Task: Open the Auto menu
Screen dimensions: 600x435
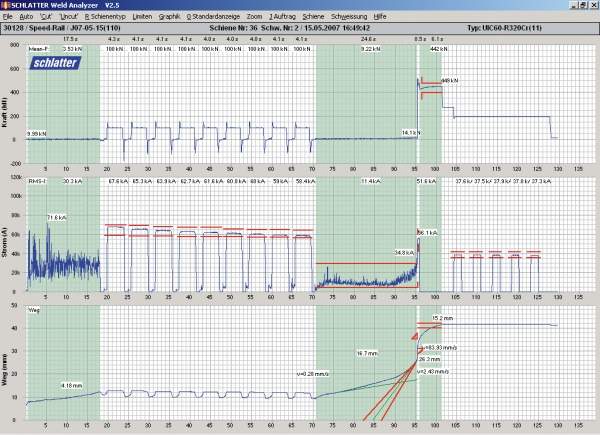Action: click(x=25, y=18)
